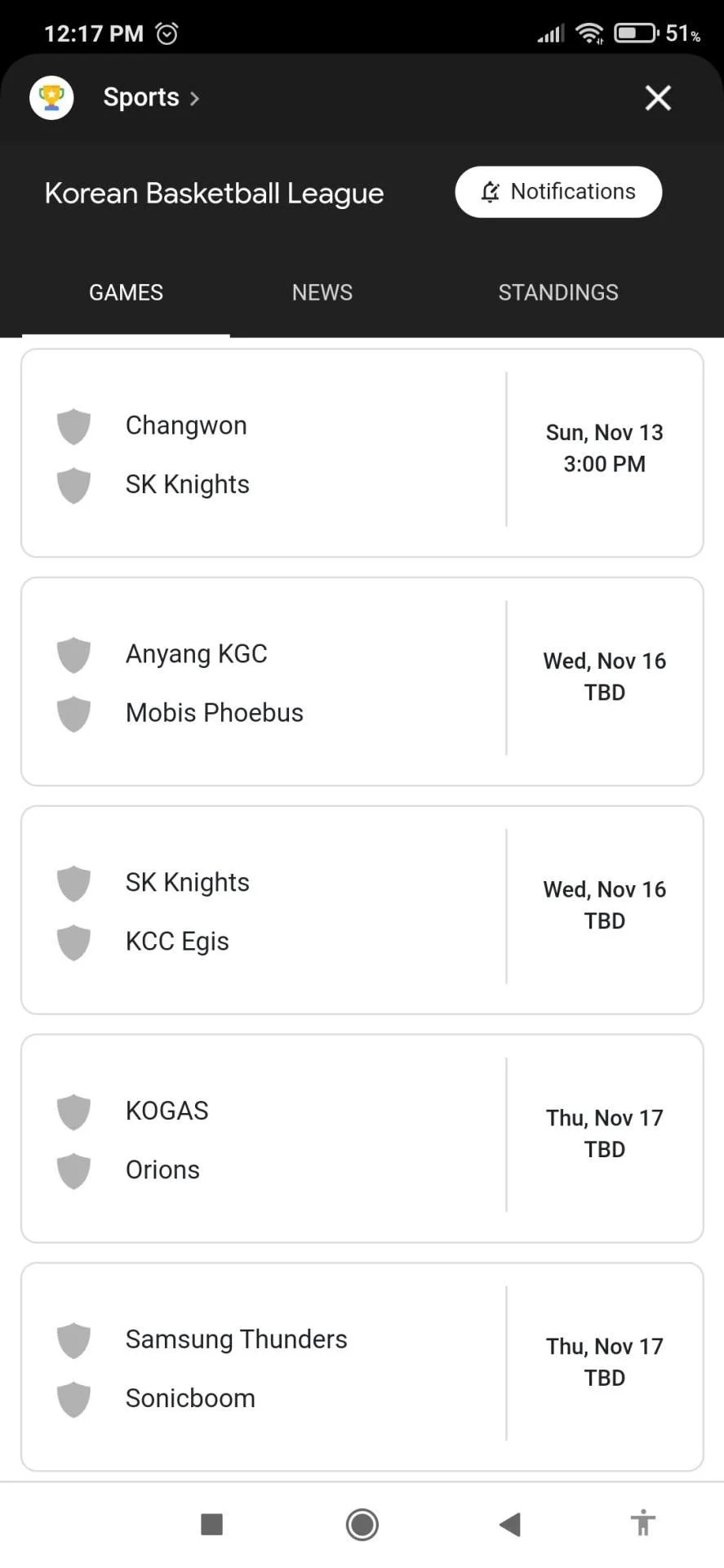
Task: Select the GAMES tab
Action: [x=126, y=292]
